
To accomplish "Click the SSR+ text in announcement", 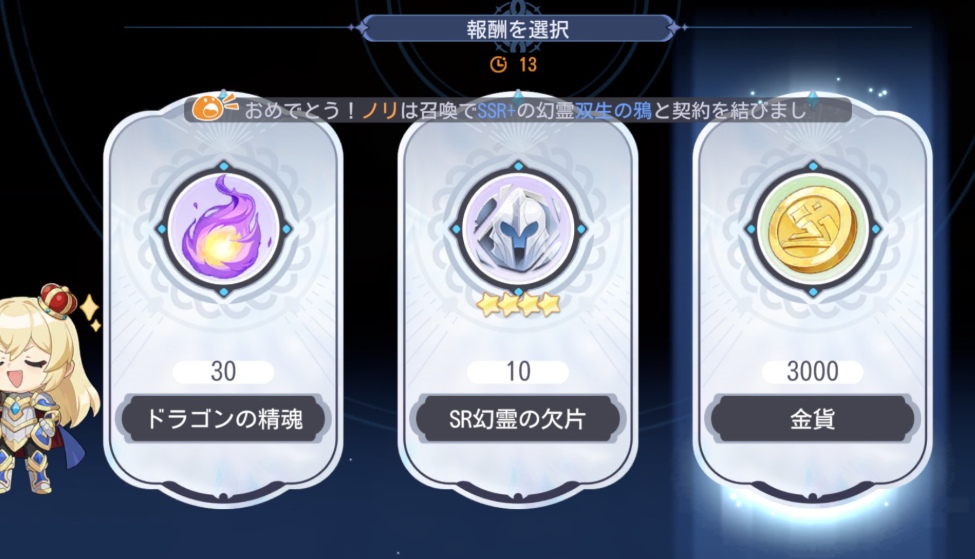I will coord(497,111).
